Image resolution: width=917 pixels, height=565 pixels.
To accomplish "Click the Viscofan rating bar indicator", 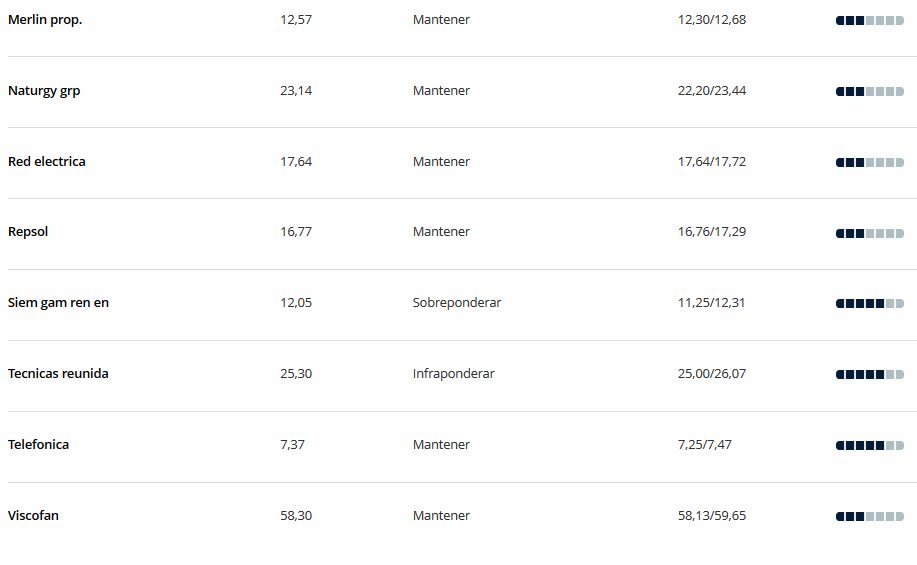I will (x=870, y=516).
